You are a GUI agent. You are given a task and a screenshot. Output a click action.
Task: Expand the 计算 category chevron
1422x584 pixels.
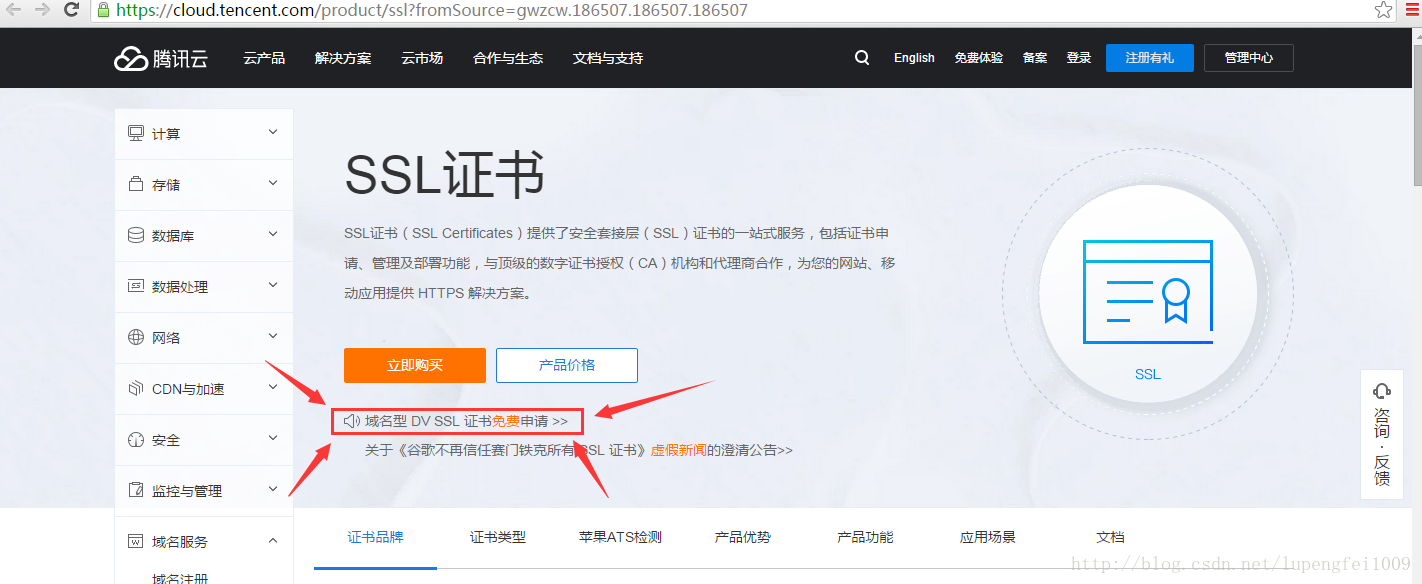click(x=273, y=132)
